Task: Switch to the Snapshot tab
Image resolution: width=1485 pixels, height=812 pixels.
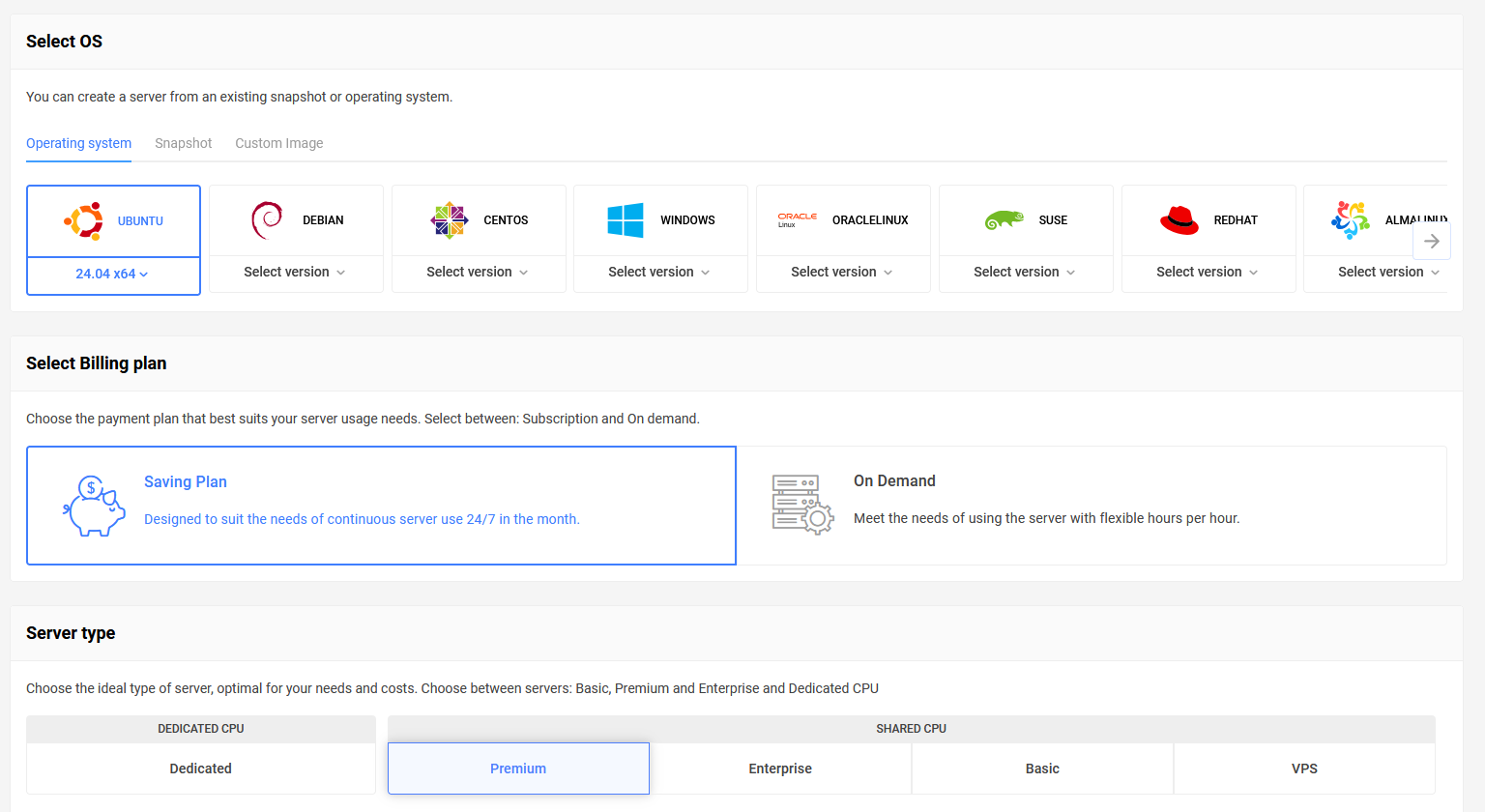Action: [x=183, y=143]
